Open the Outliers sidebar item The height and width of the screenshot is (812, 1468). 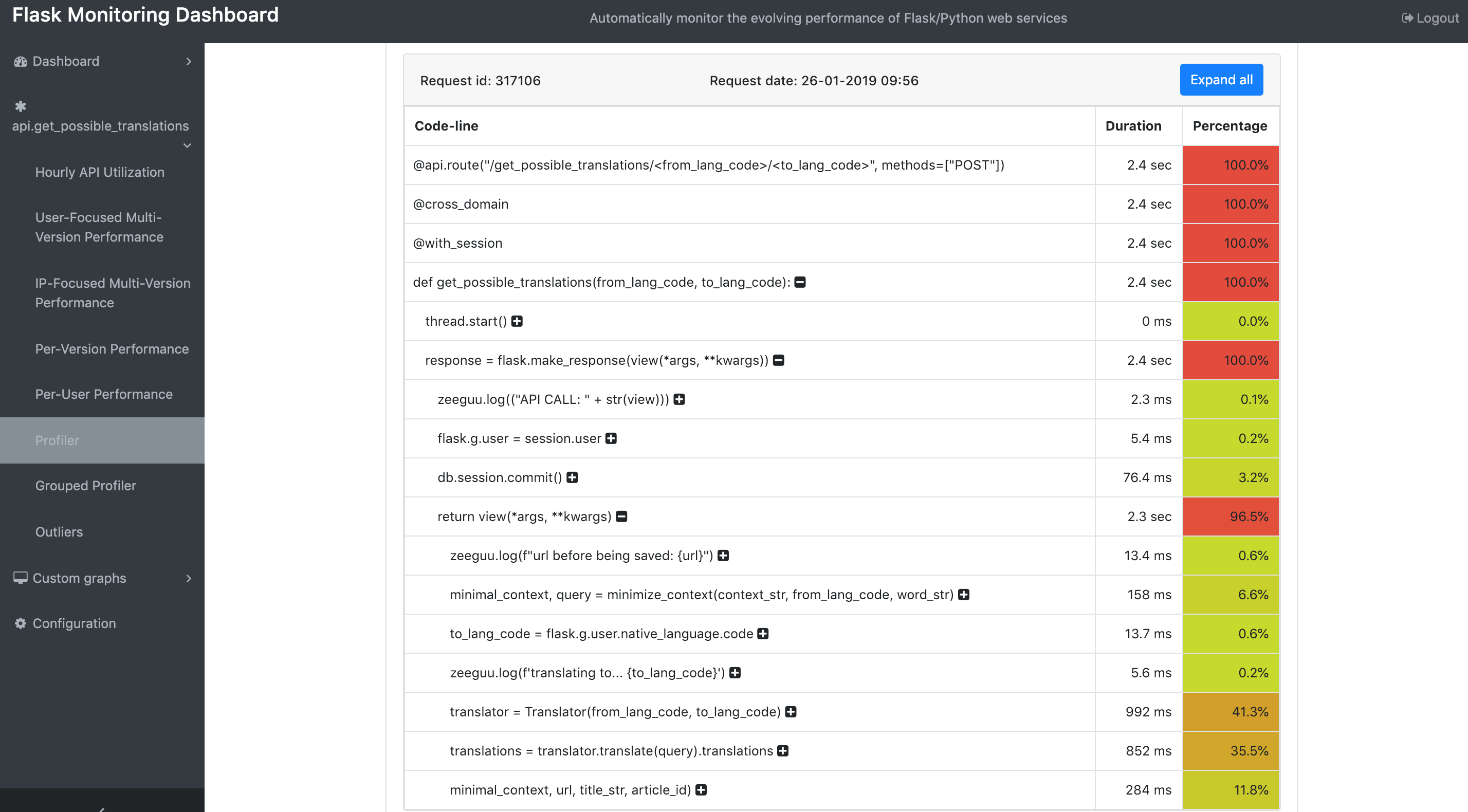tap(59, 531)
